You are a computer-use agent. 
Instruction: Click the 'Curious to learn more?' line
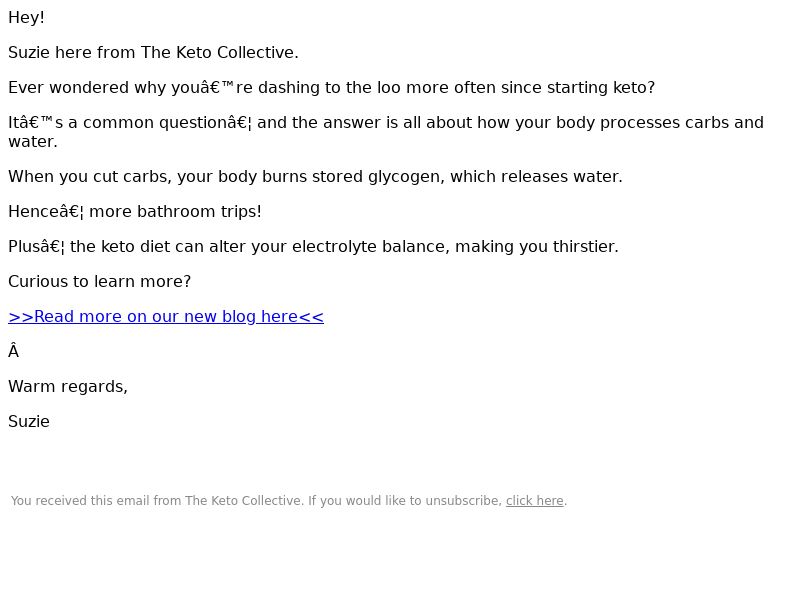99,282
